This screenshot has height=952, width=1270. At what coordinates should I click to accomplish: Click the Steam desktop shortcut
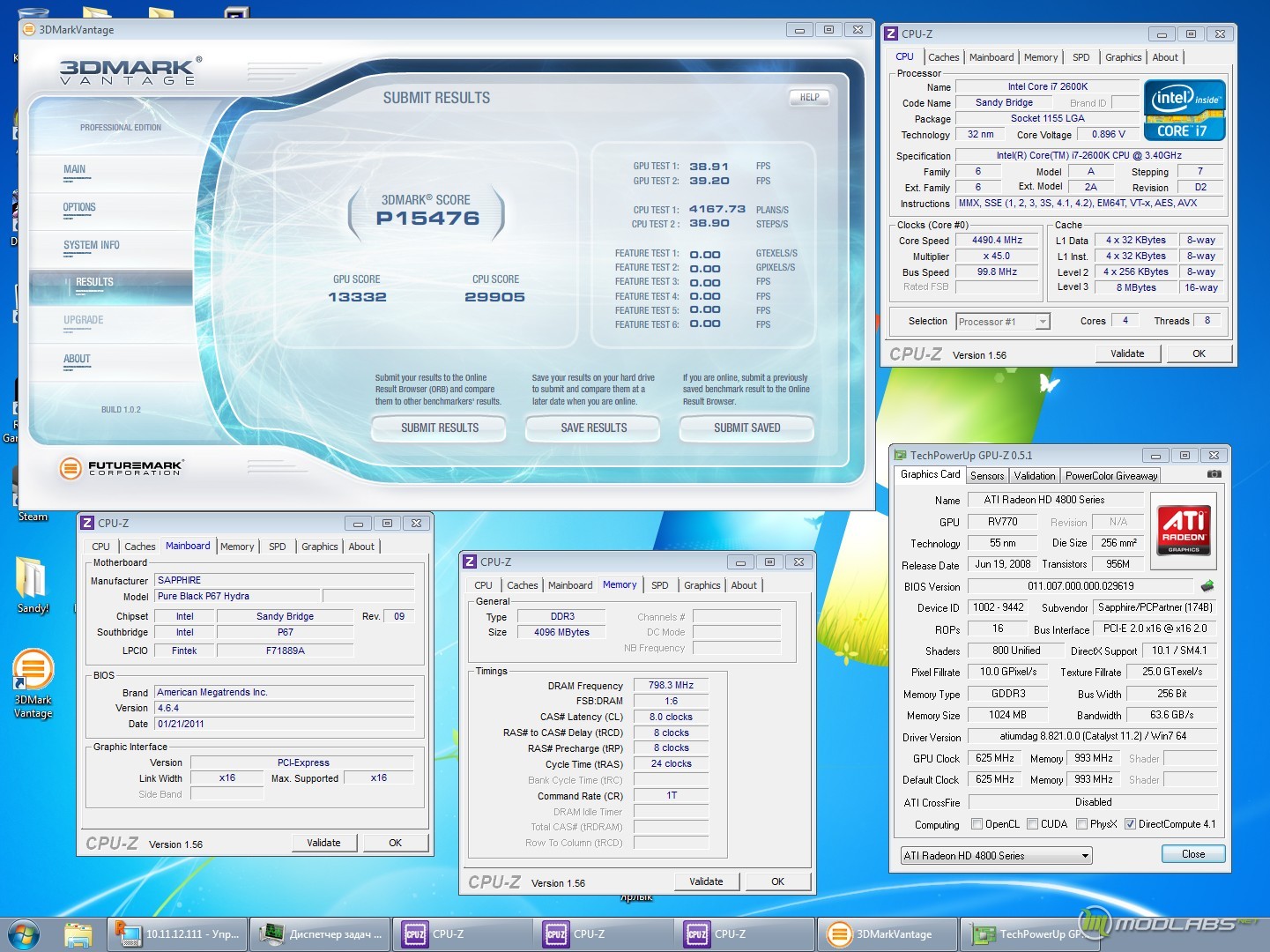pyautogui.click(x=33, y=494)
